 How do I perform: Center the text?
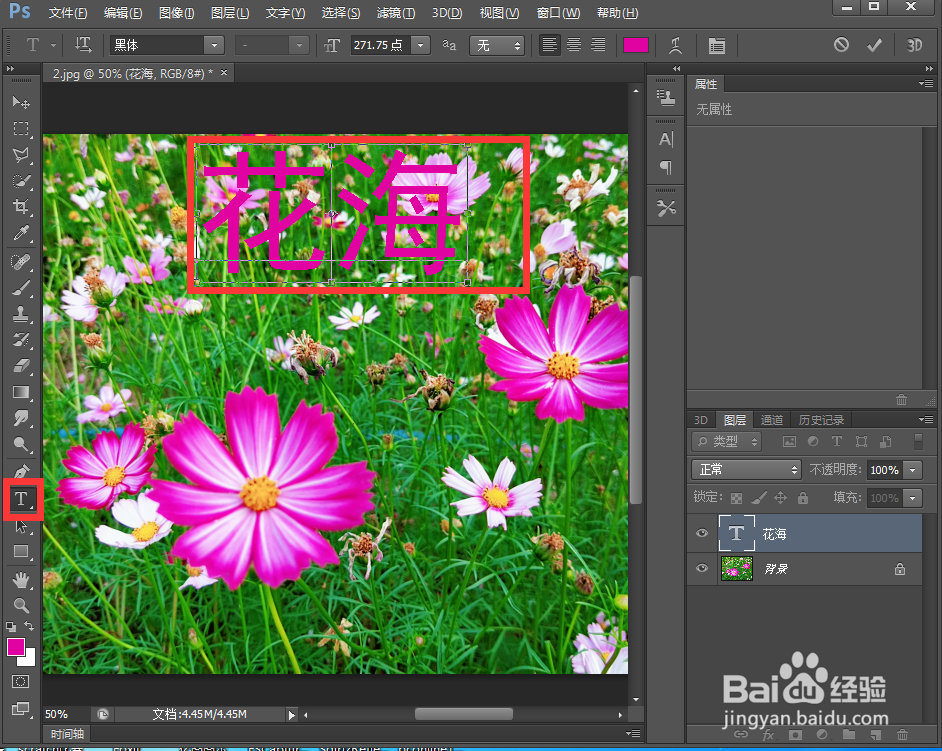tap(574, 44)
